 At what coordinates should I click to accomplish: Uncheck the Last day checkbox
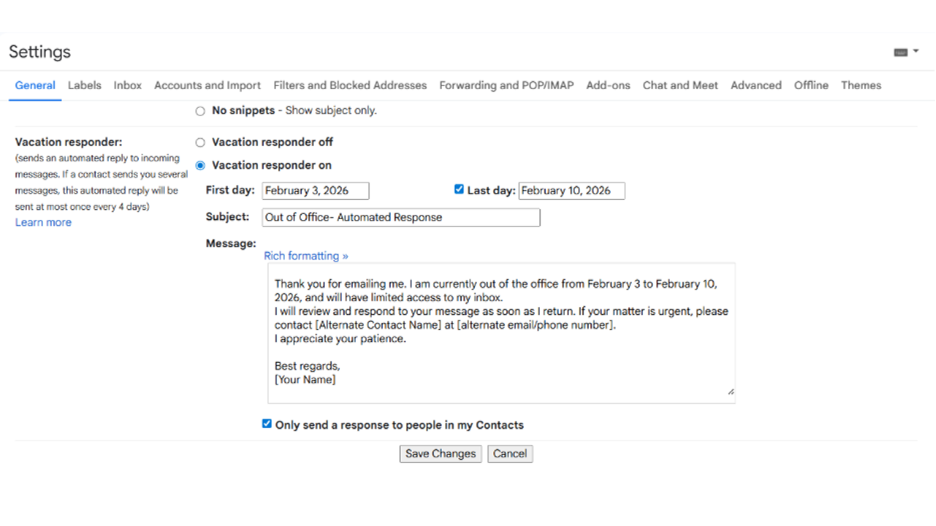tap(459, 189)
